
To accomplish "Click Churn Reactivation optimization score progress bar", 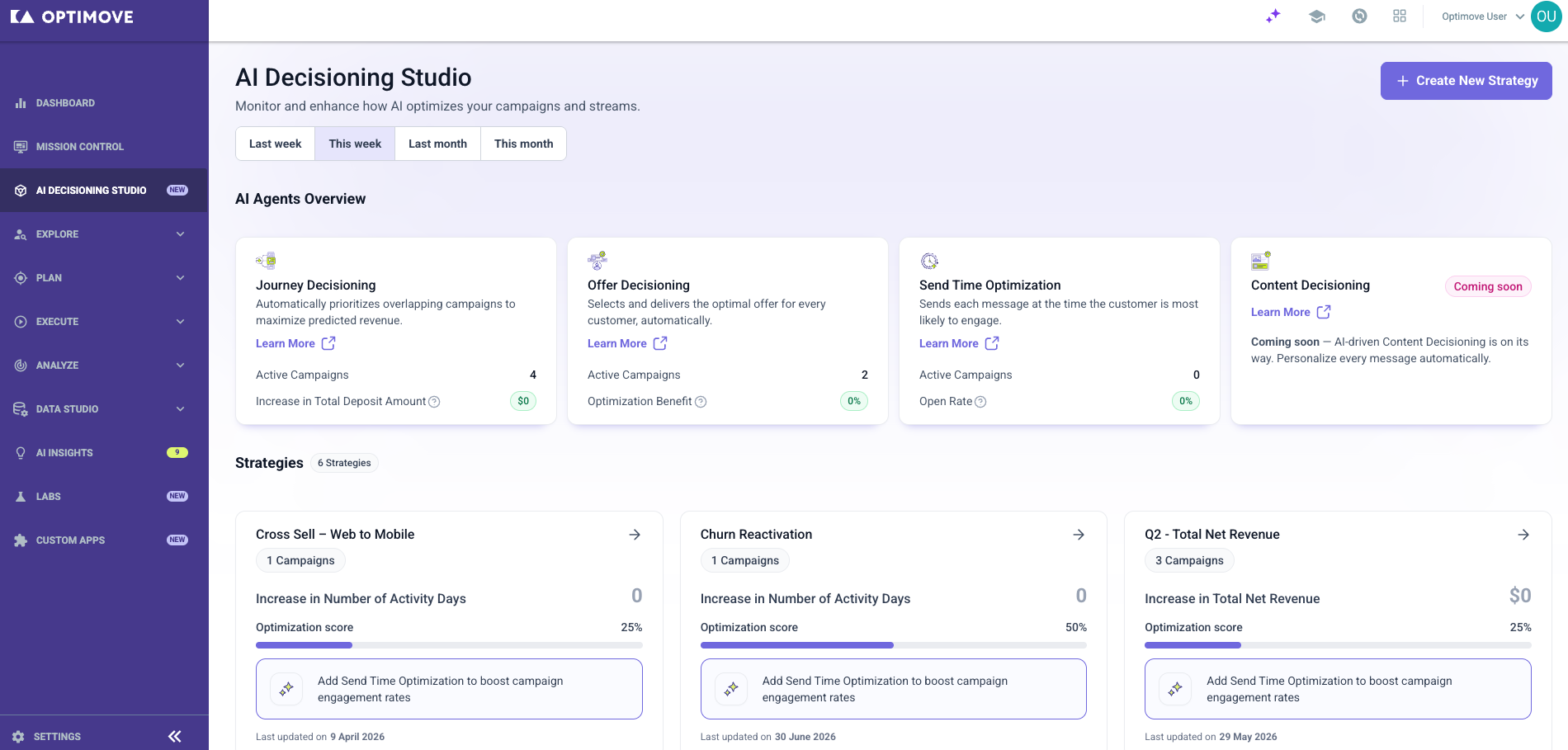I will (893, 645).
